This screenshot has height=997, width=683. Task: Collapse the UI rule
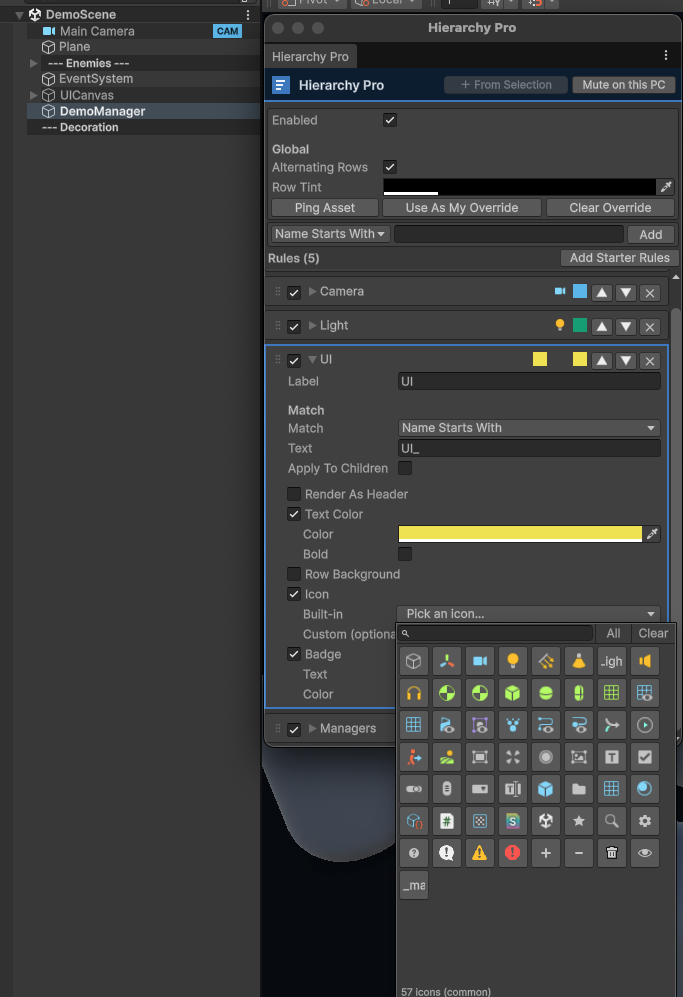(312, 359)
